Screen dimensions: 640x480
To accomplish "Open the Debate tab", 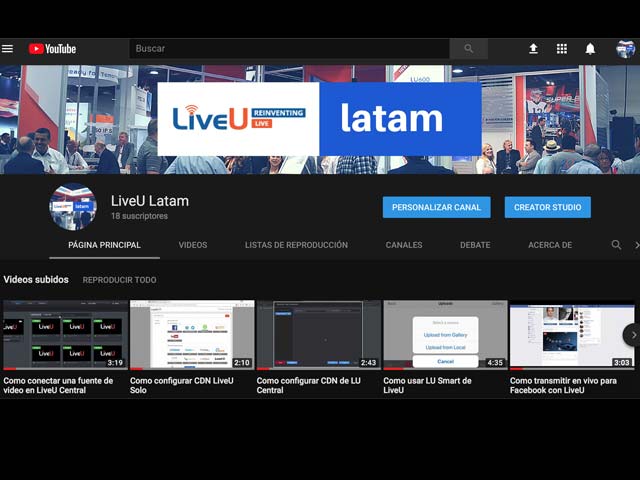I will (x=475, y=245).
